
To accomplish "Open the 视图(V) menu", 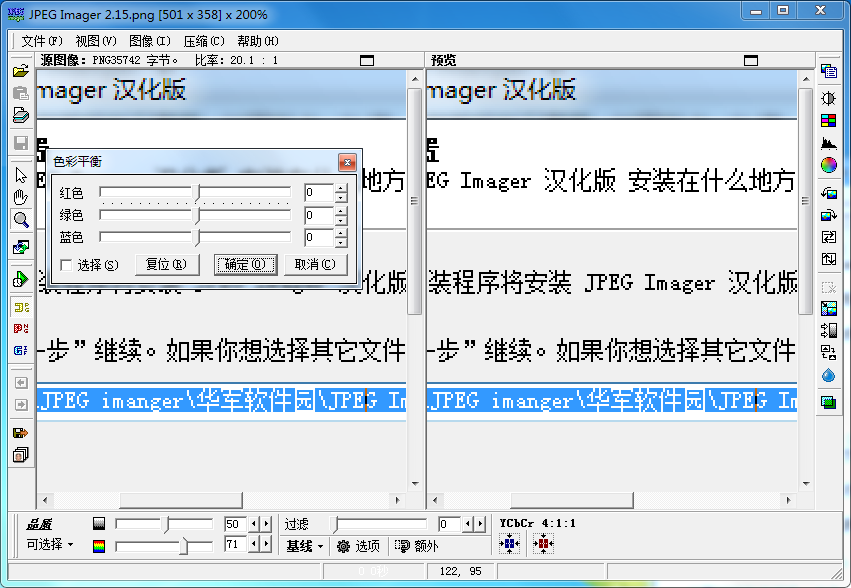I will click(96, 41).
